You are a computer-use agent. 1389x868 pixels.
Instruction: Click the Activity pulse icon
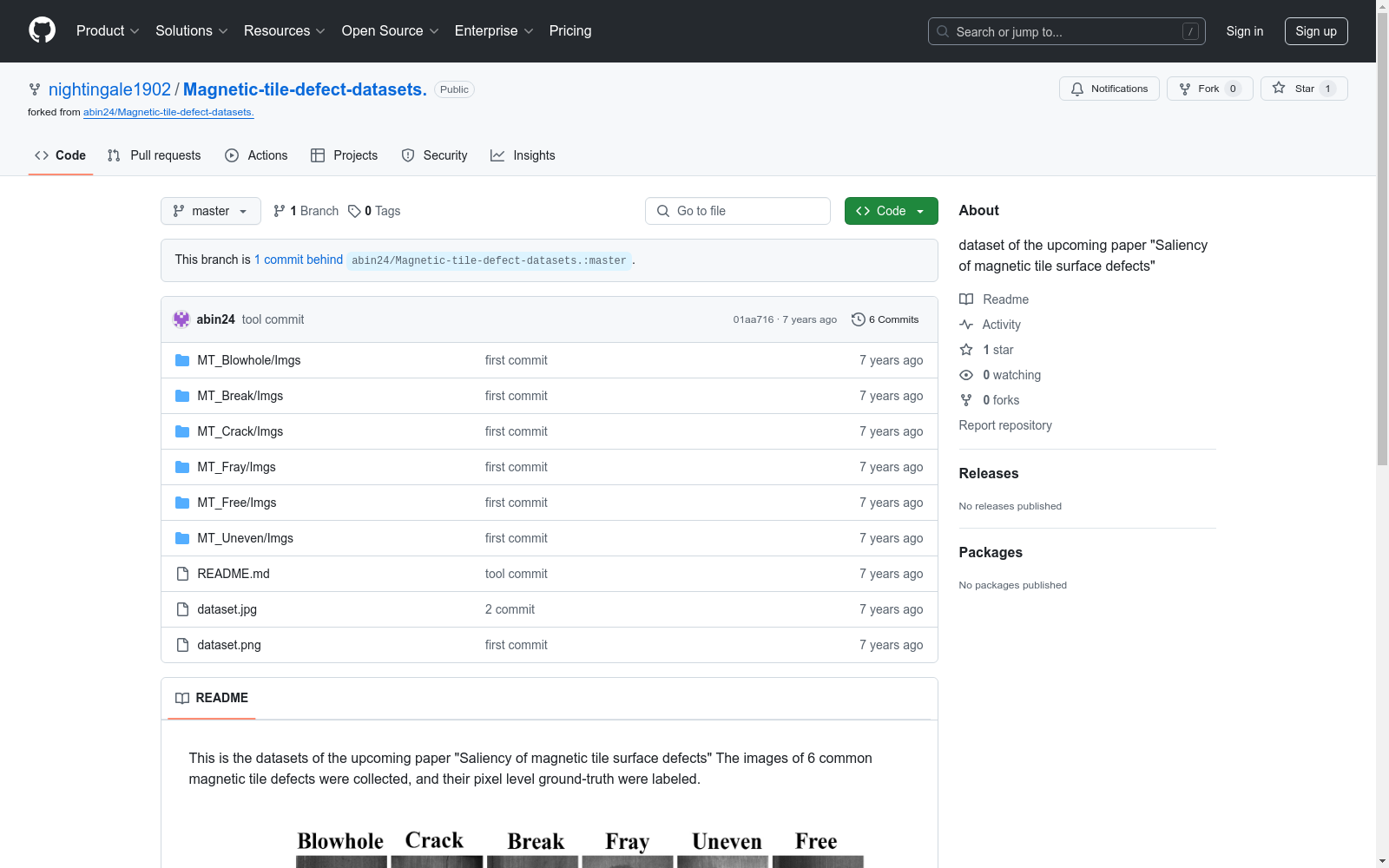(966, 325)
